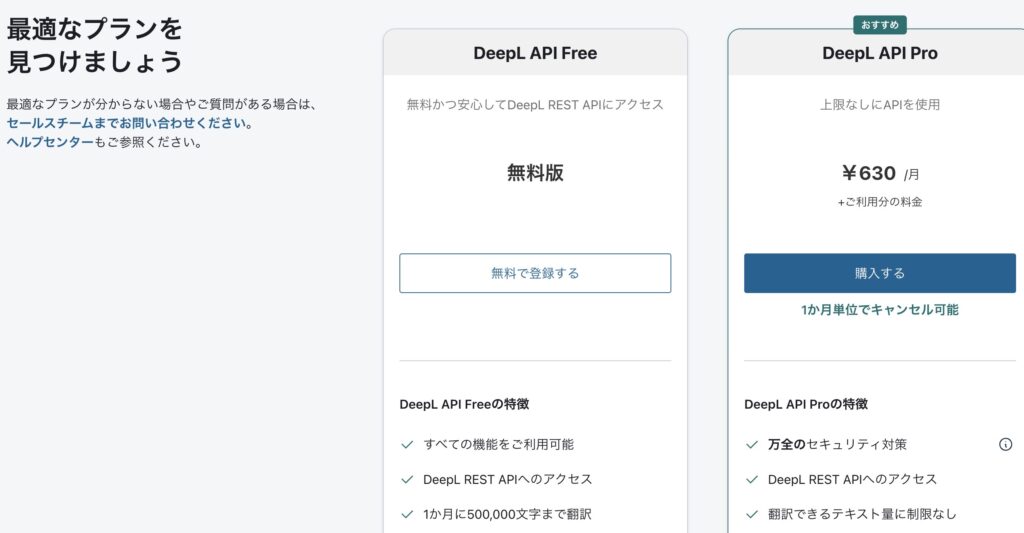Click checkmark next to すべての機能をご利用可能
The height and width of the screenshot is (533, 1024).
408,444
